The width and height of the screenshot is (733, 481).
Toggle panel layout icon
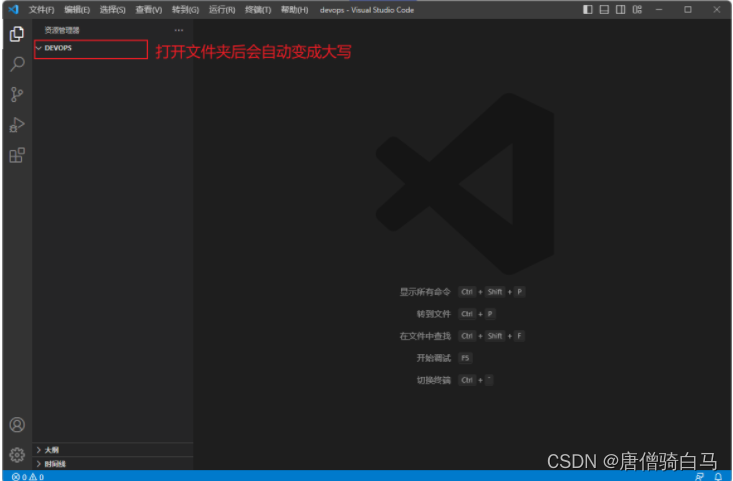coord(604,9)
